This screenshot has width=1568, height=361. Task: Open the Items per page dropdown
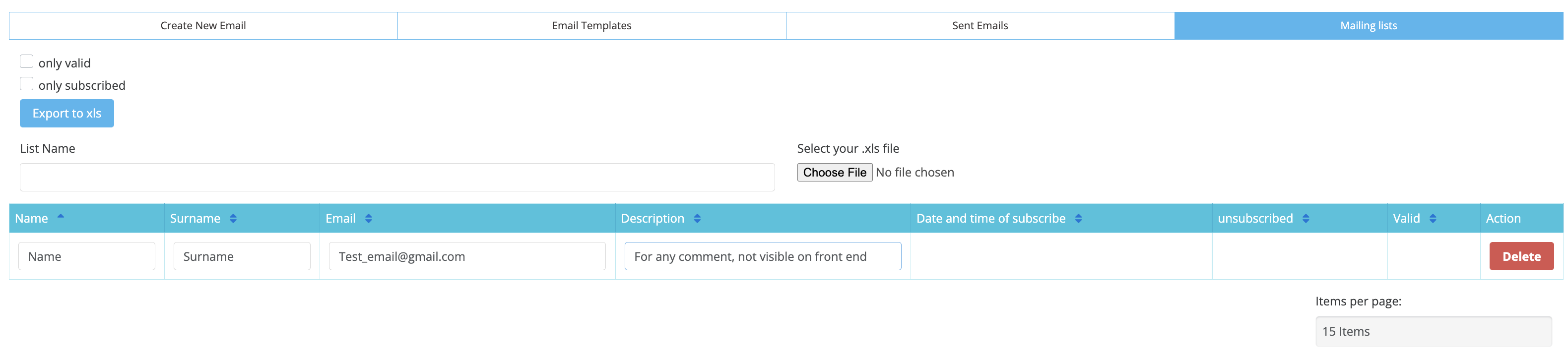[x=1433, y=331]
